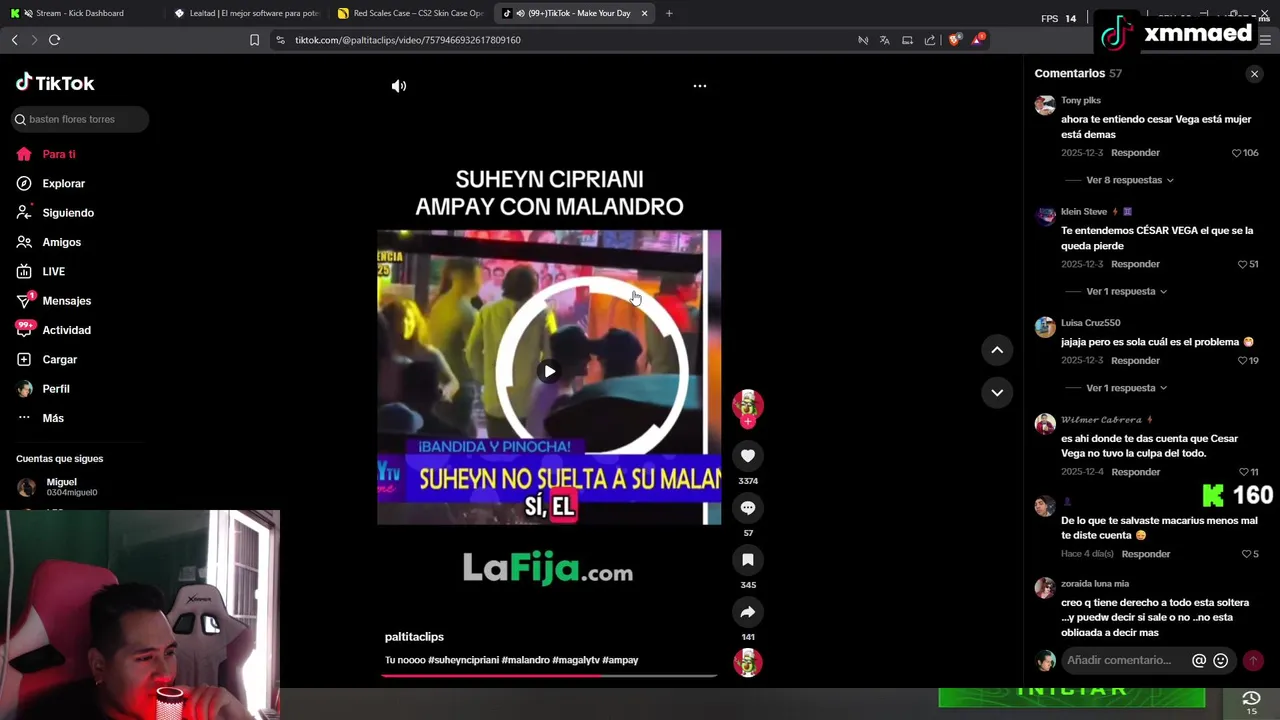Click the browser share icon
The image size is (1280, 720).
pos(930,40)
